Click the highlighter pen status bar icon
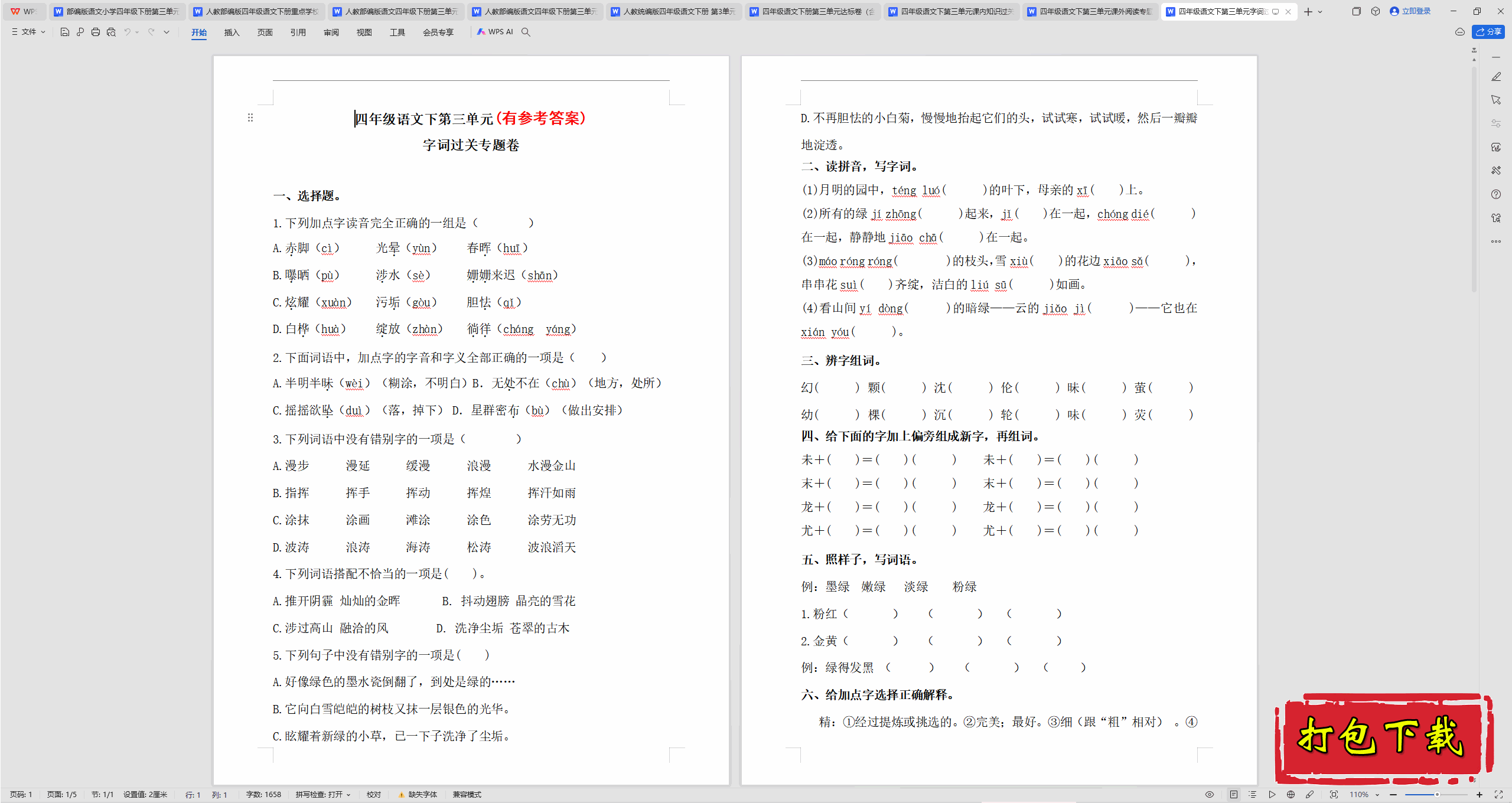 tap(1310, 795)
